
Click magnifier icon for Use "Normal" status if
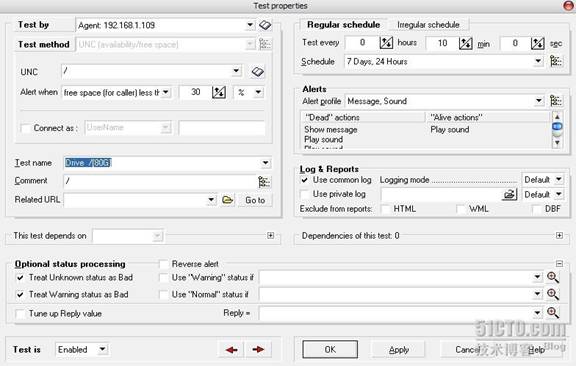[552, 294]
